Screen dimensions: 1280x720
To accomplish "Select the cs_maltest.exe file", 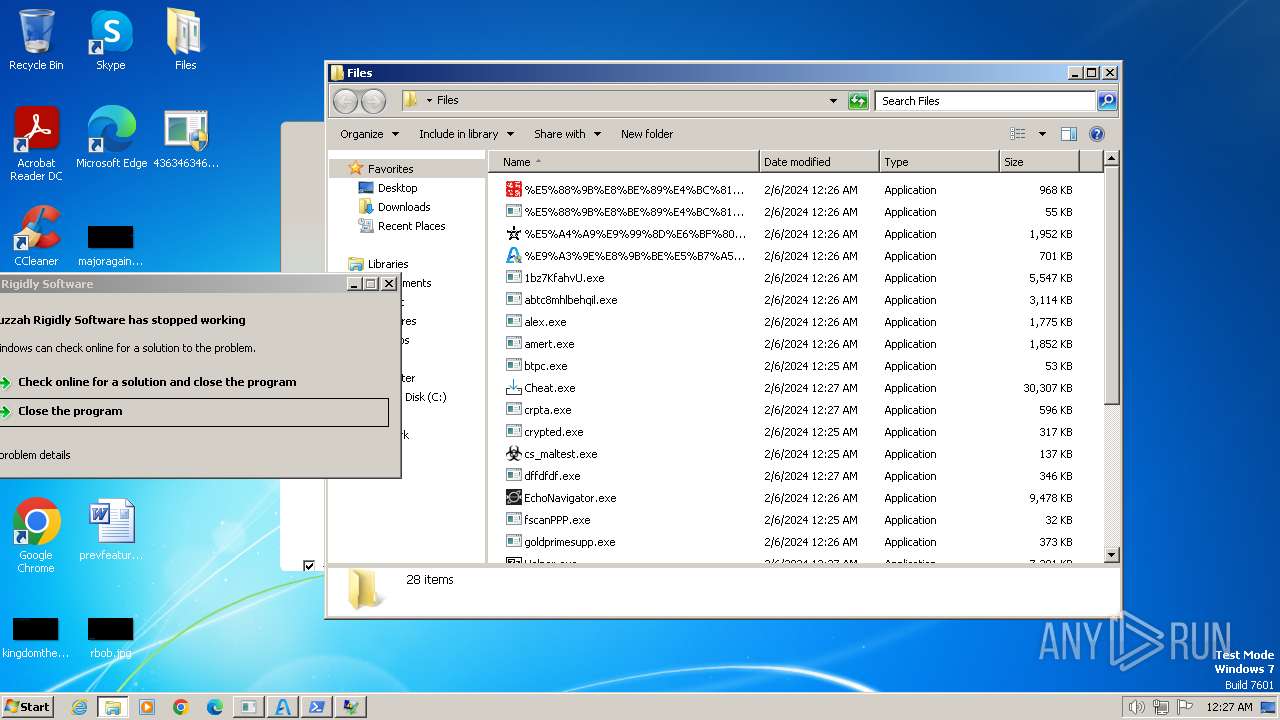I will tap(560, 454).
